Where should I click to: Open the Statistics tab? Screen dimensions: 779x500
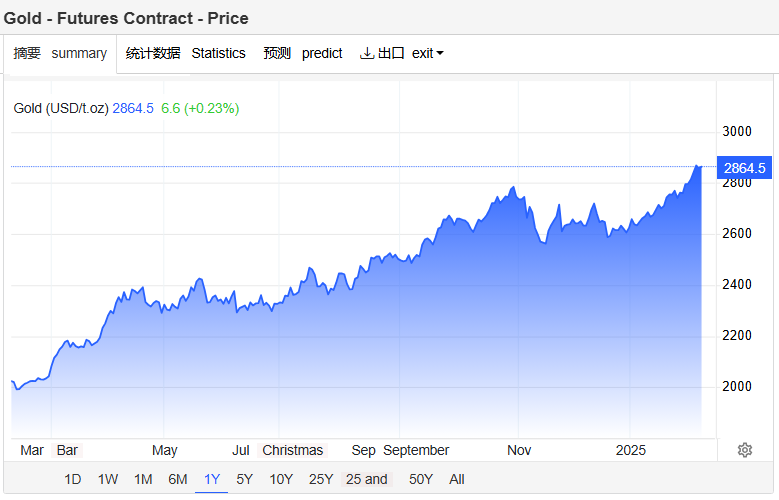pos(186,53)
